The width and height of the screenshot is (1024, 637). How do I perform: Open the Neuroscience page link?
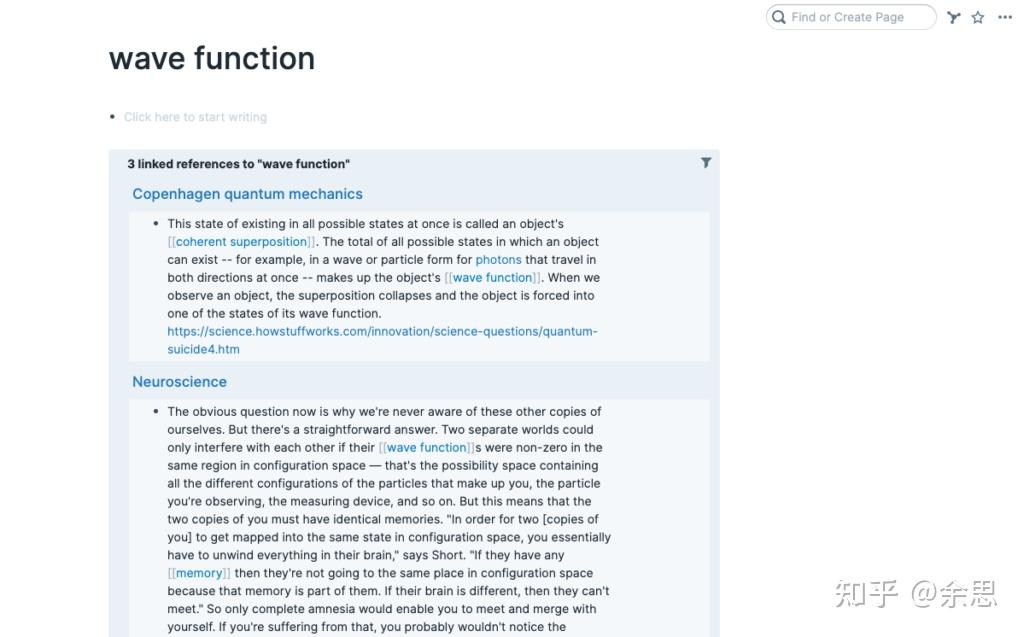click(x=179, y=382)
